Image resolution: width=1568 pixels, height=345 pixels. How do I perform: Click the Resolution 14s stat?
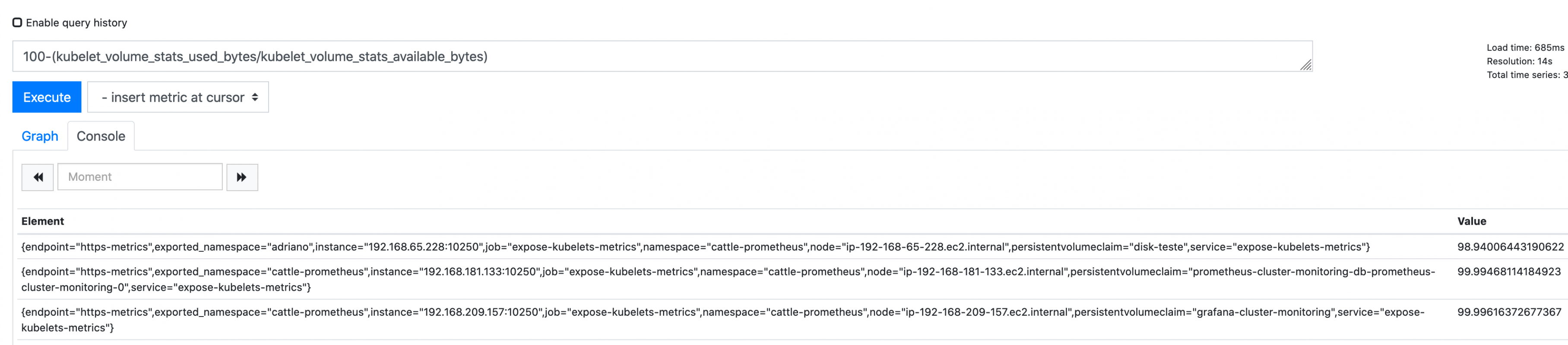click(1519, 61)
